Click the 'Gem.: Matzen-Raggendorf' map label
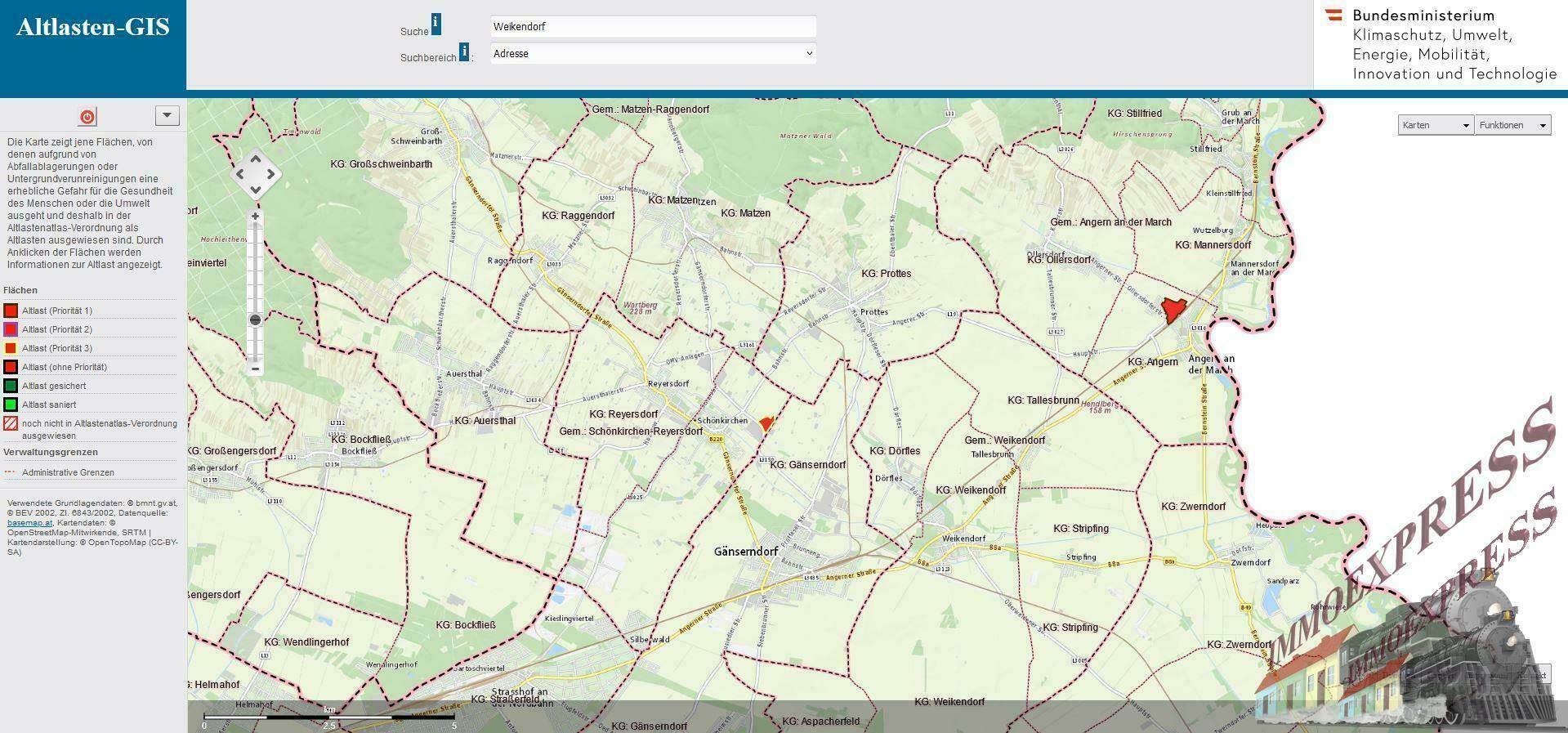 click(651, 110)
